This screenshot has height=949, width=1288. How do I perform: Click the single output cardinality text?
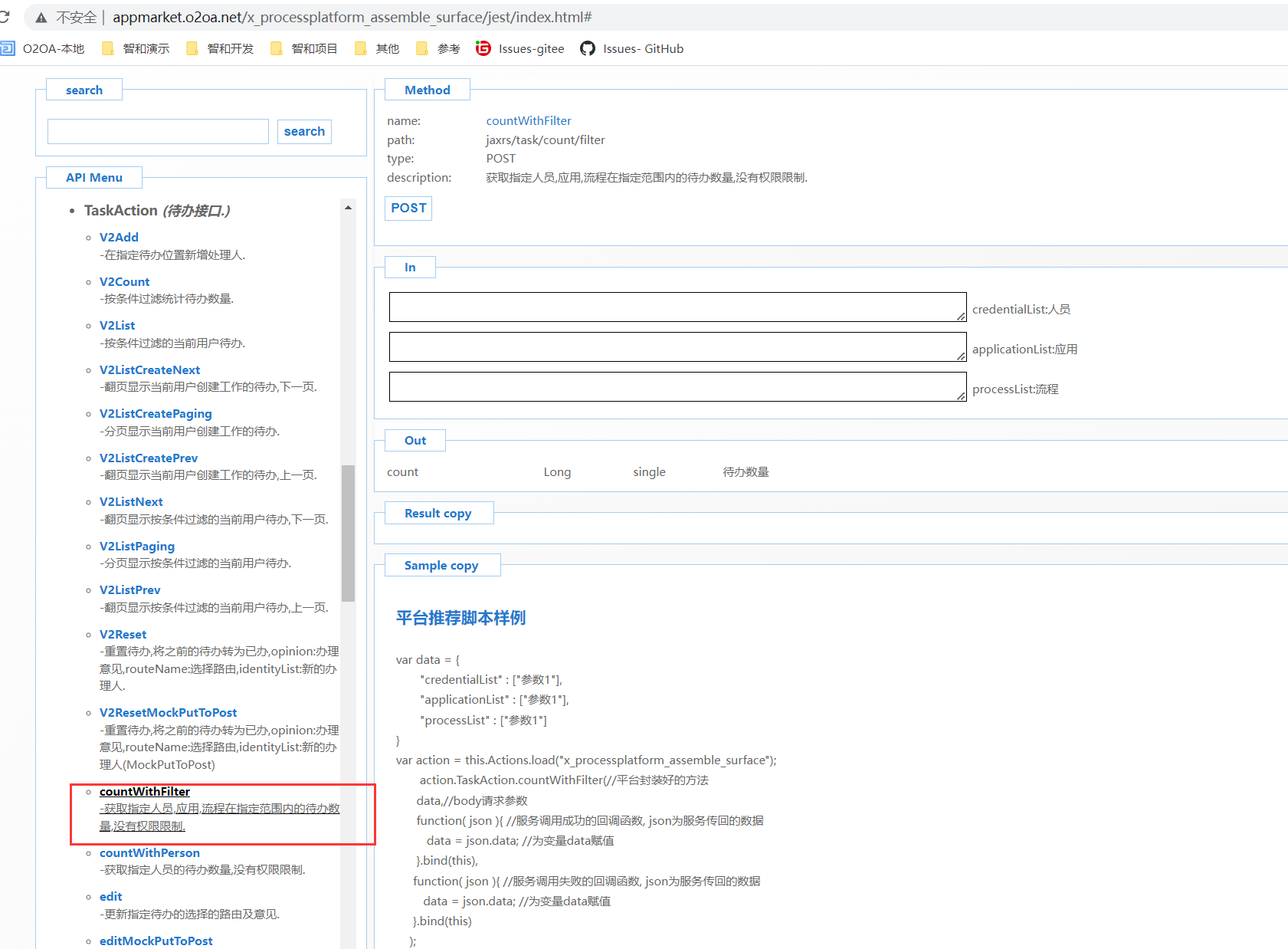pos(649,471)
